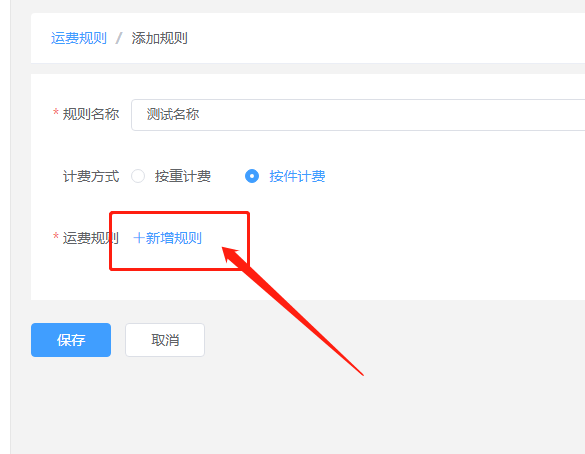Open the 运费规则 breadcrumb link

pyautogui.click(x=79, y=38)
